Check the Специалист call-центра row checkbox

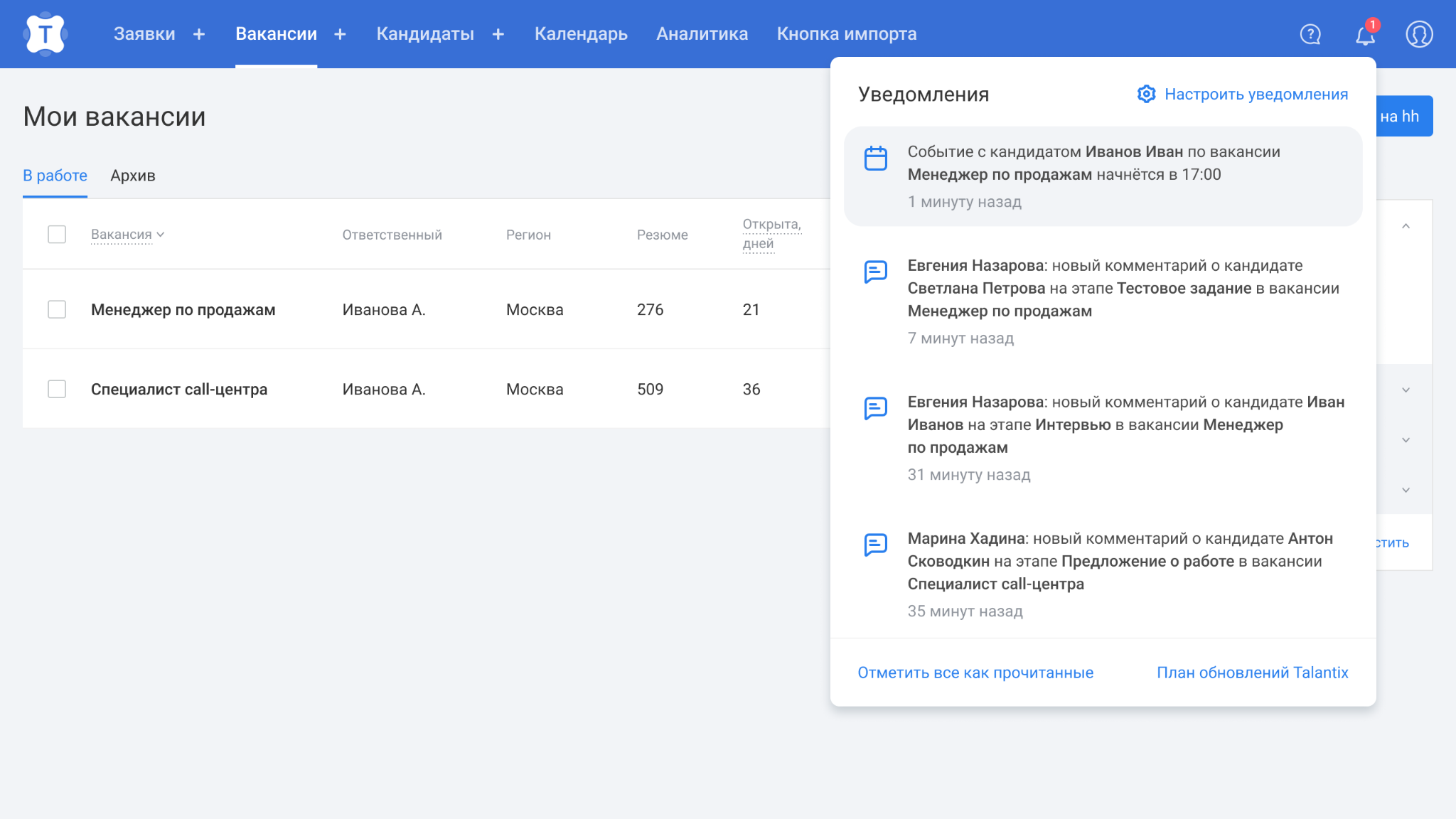(57, 389)
